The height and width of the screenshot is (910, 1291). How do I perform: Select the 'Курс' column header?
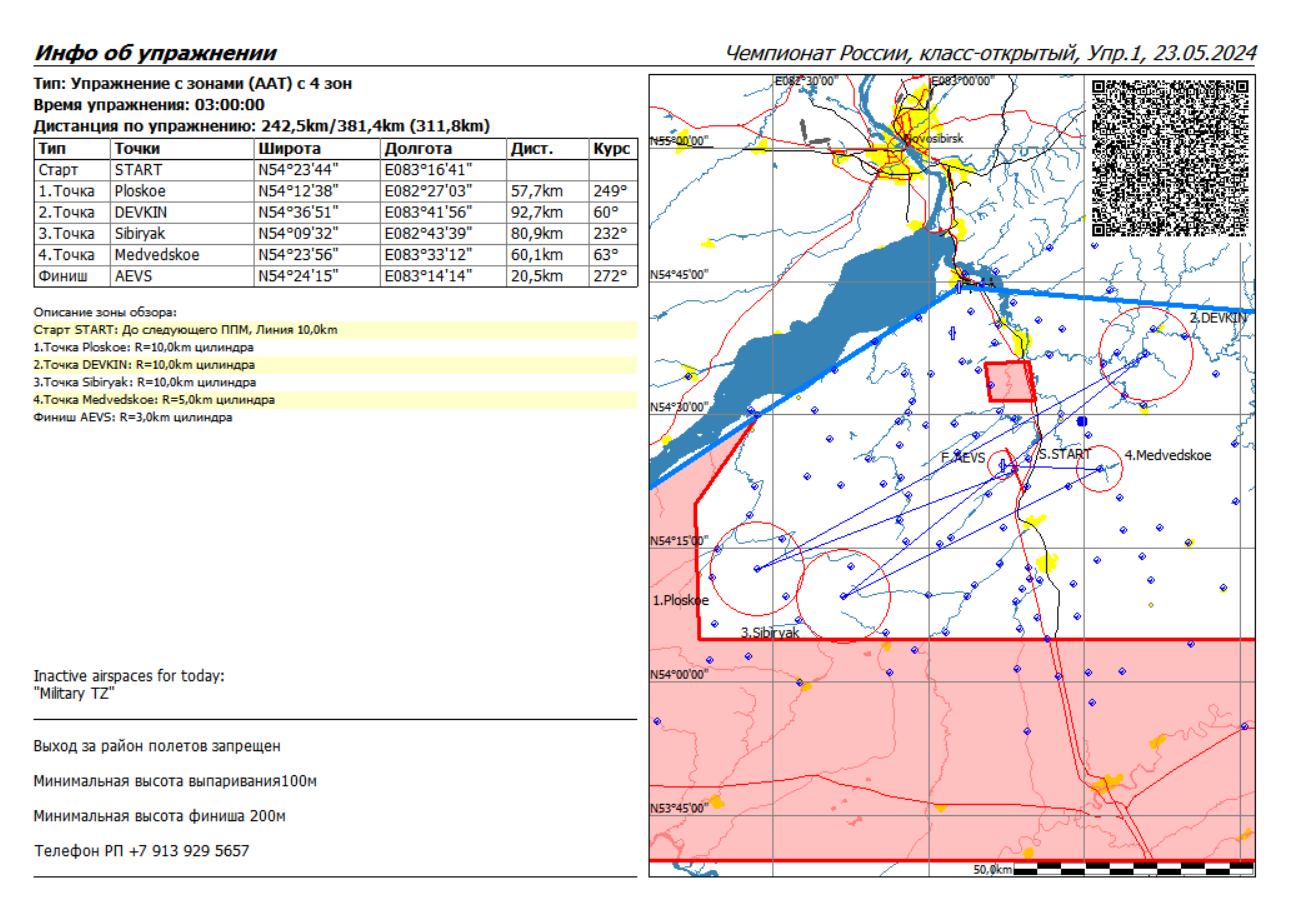pos(611,149)
